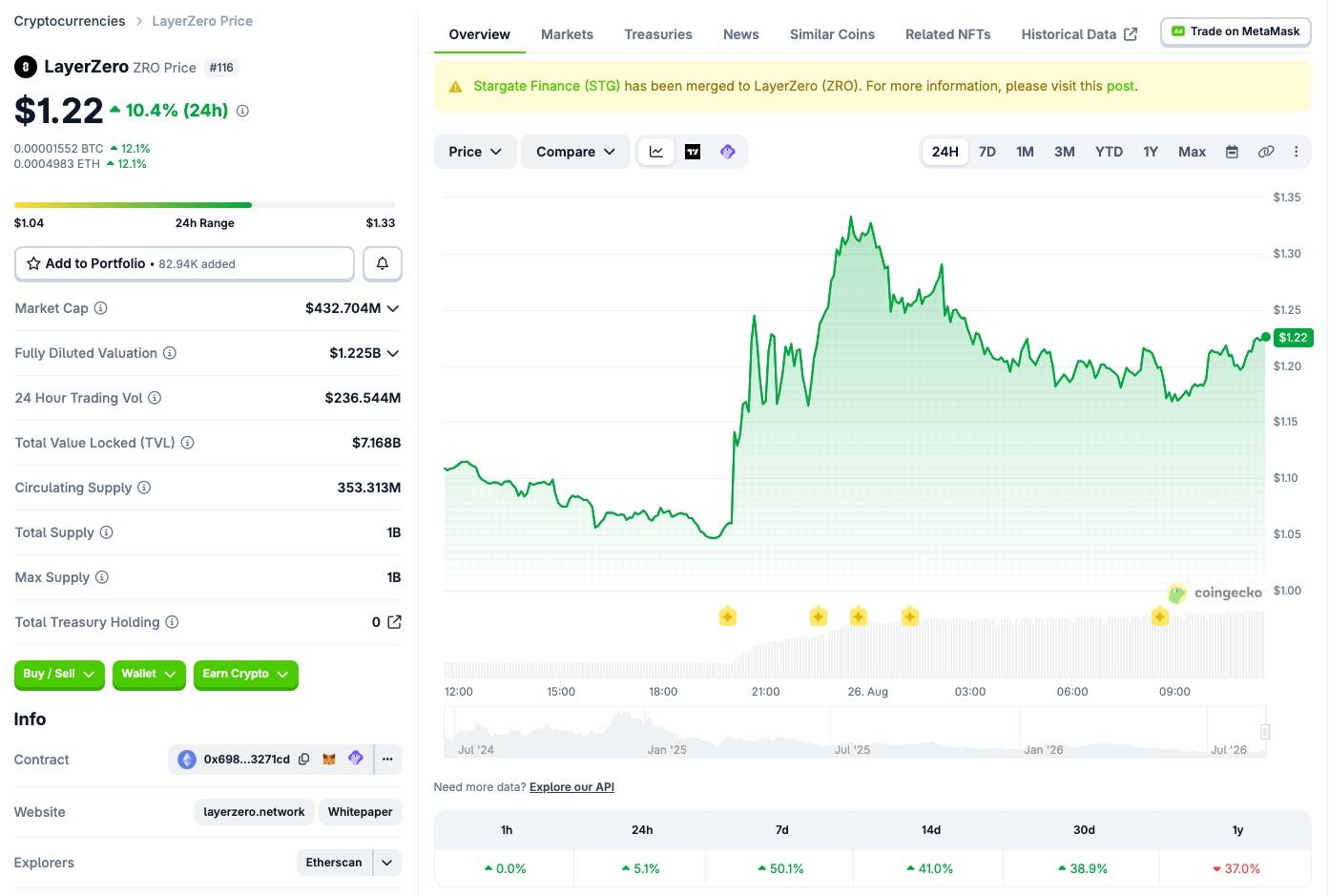Switch to the line chart view icon
Viewport: 1329px width, 896px height.
[x=656, y=152]
